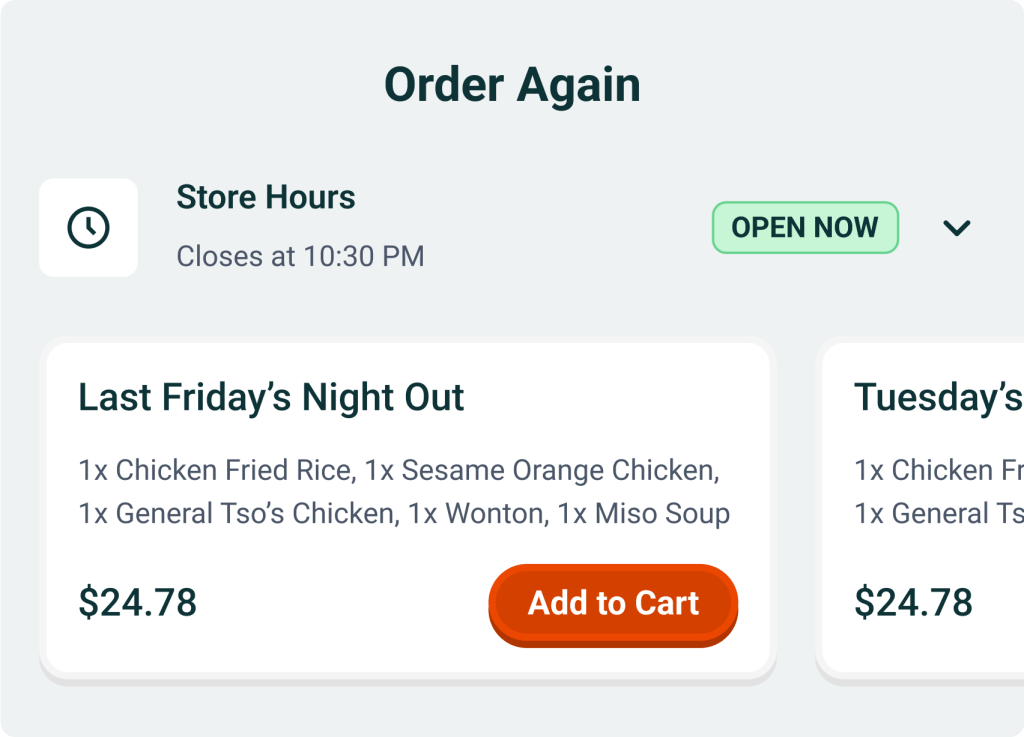Click the 10:30 PM closing time
Image resolution: width=1024 pixels, height=737 pixels.
[364, 257]
